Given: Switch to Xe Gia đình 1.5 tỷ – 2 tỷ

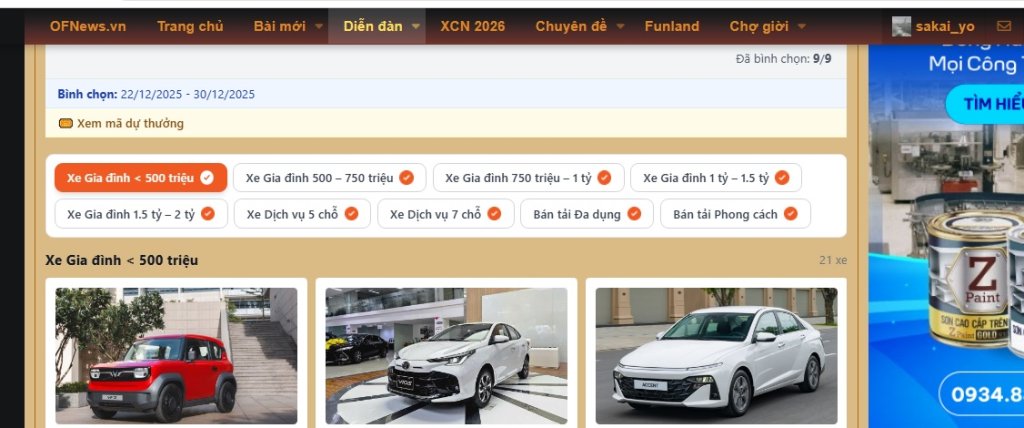Looking at the screenshot, I should tap(140, 214).
